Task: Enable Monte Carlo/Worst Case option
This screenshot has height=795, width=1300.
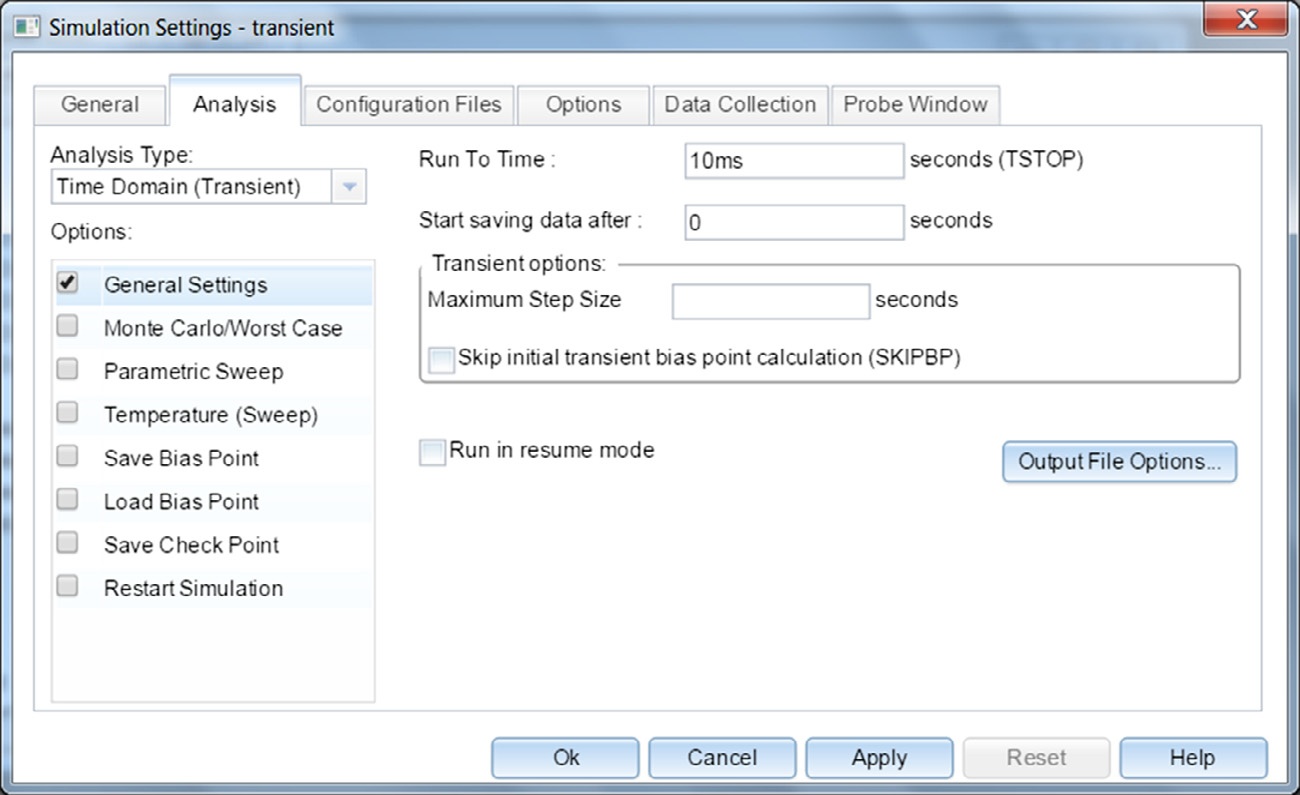Action: pyautogui.click(x=68, y=327)
